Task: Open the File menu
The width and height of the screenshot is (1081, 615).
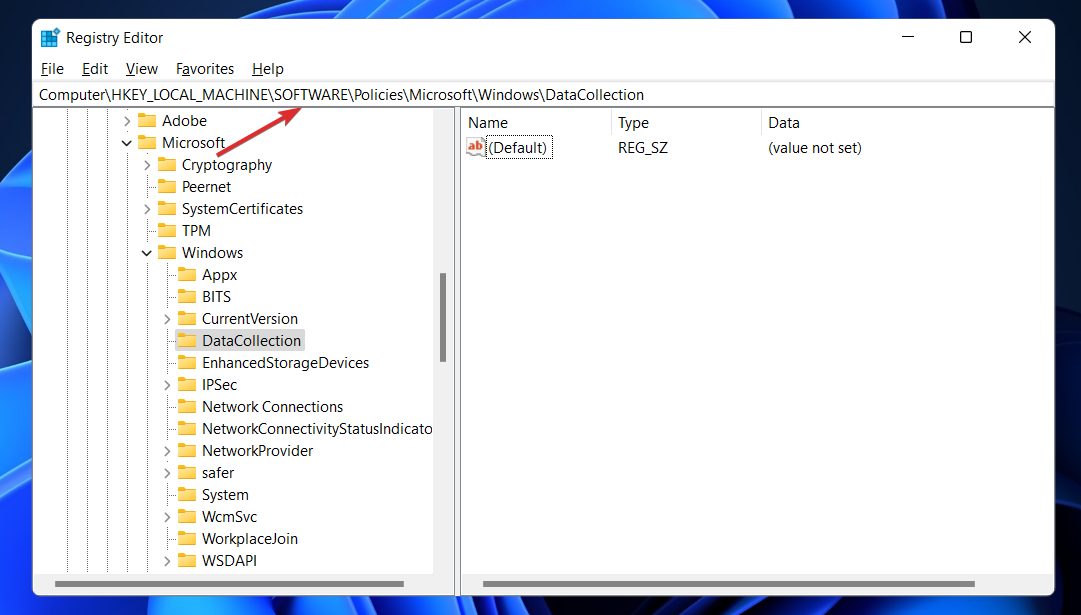Action: click(52, 69)
